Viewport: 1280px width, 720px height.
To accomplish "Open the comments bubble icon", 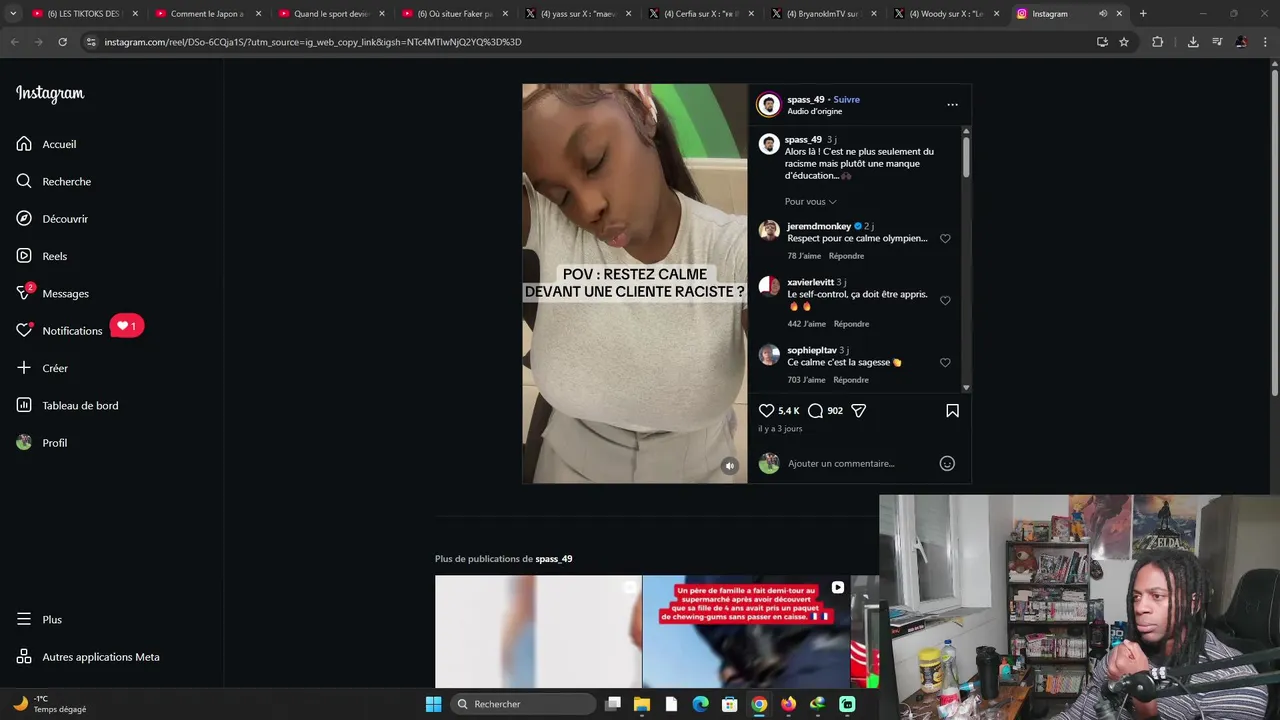I will pos(815,411).
